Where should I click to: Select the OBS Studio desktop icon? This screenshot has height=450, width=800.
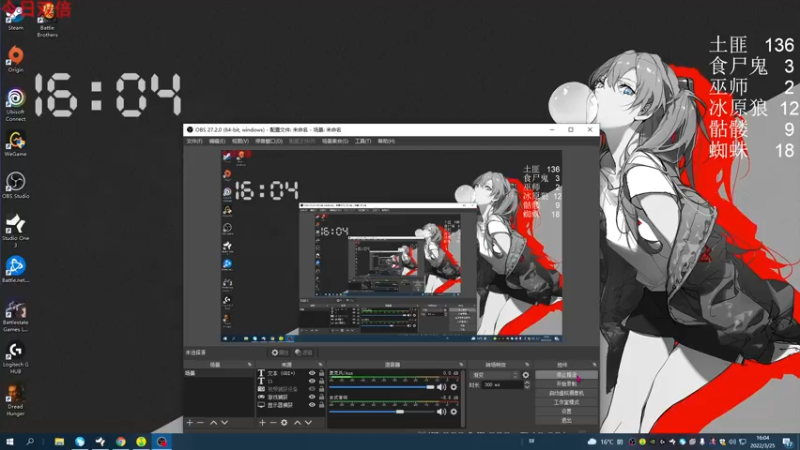pos(15,186)
